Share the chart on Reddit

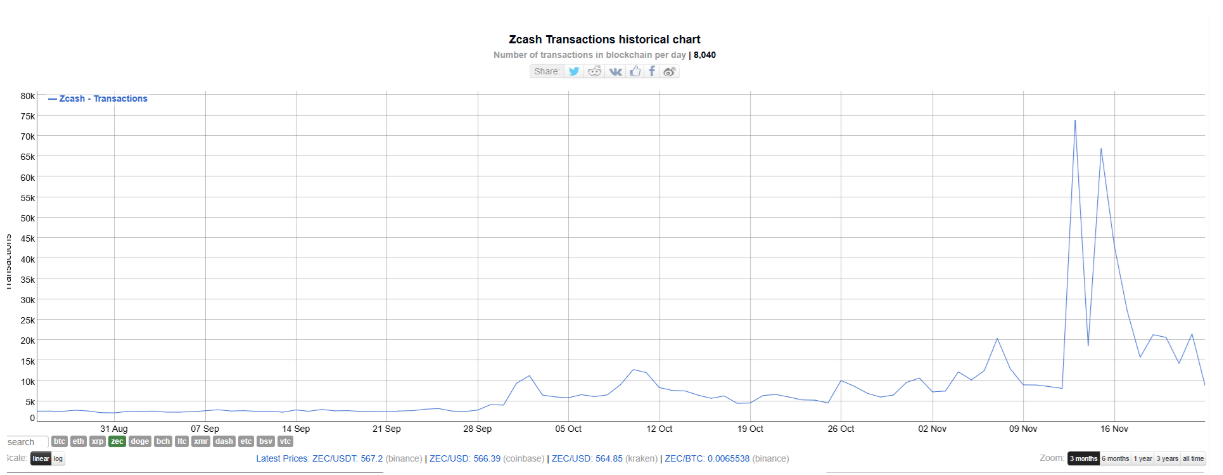point(594,71)
